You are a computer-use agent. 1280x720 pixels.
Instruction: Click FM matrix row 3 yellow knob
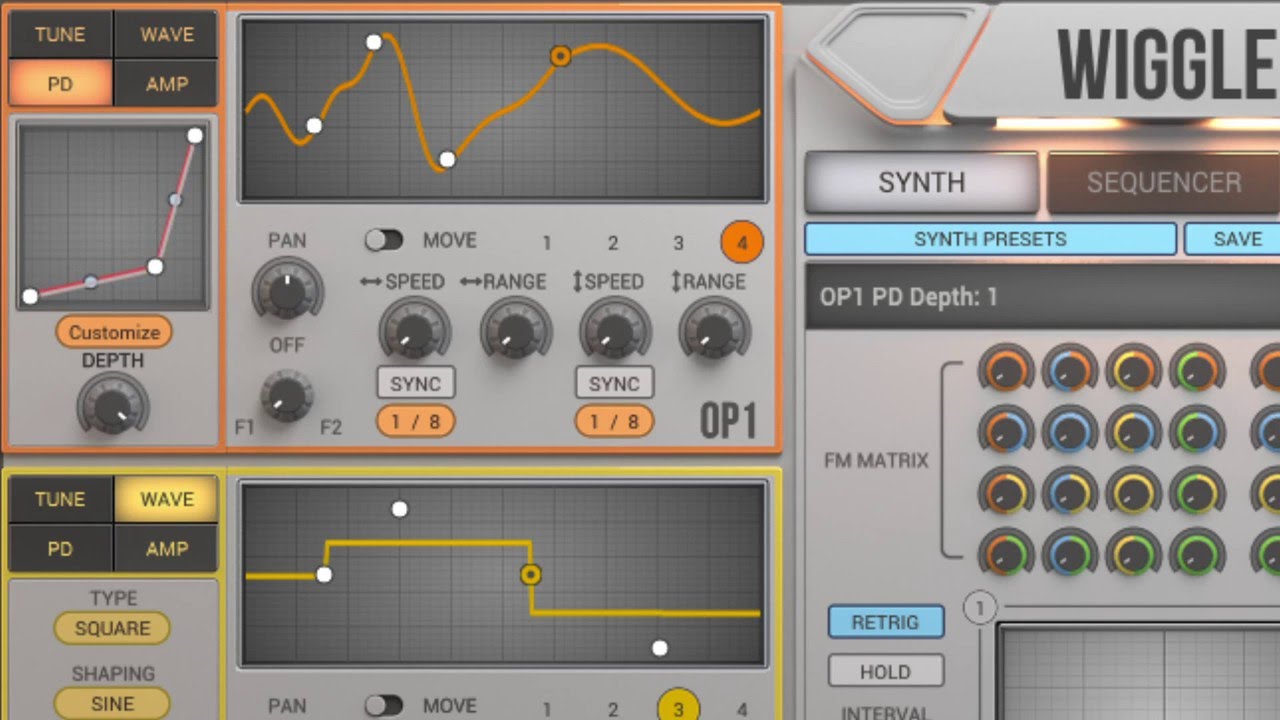coord(1133,491)
